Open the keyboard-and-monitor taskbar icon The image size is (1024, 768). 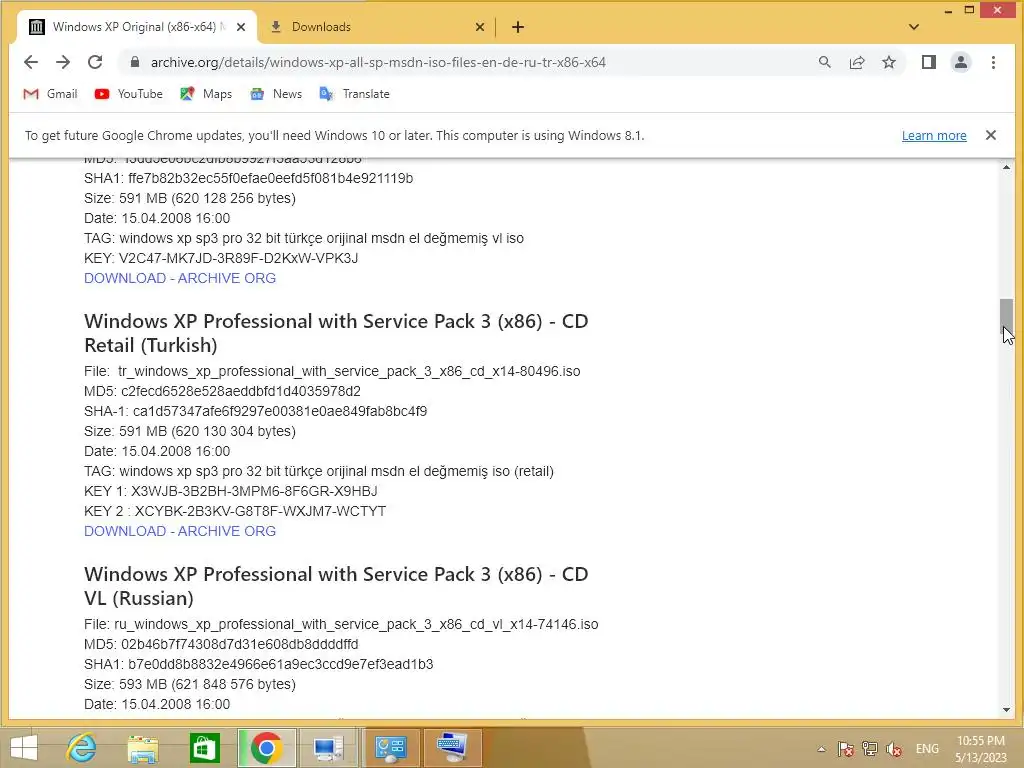click(x=452, y=748)
